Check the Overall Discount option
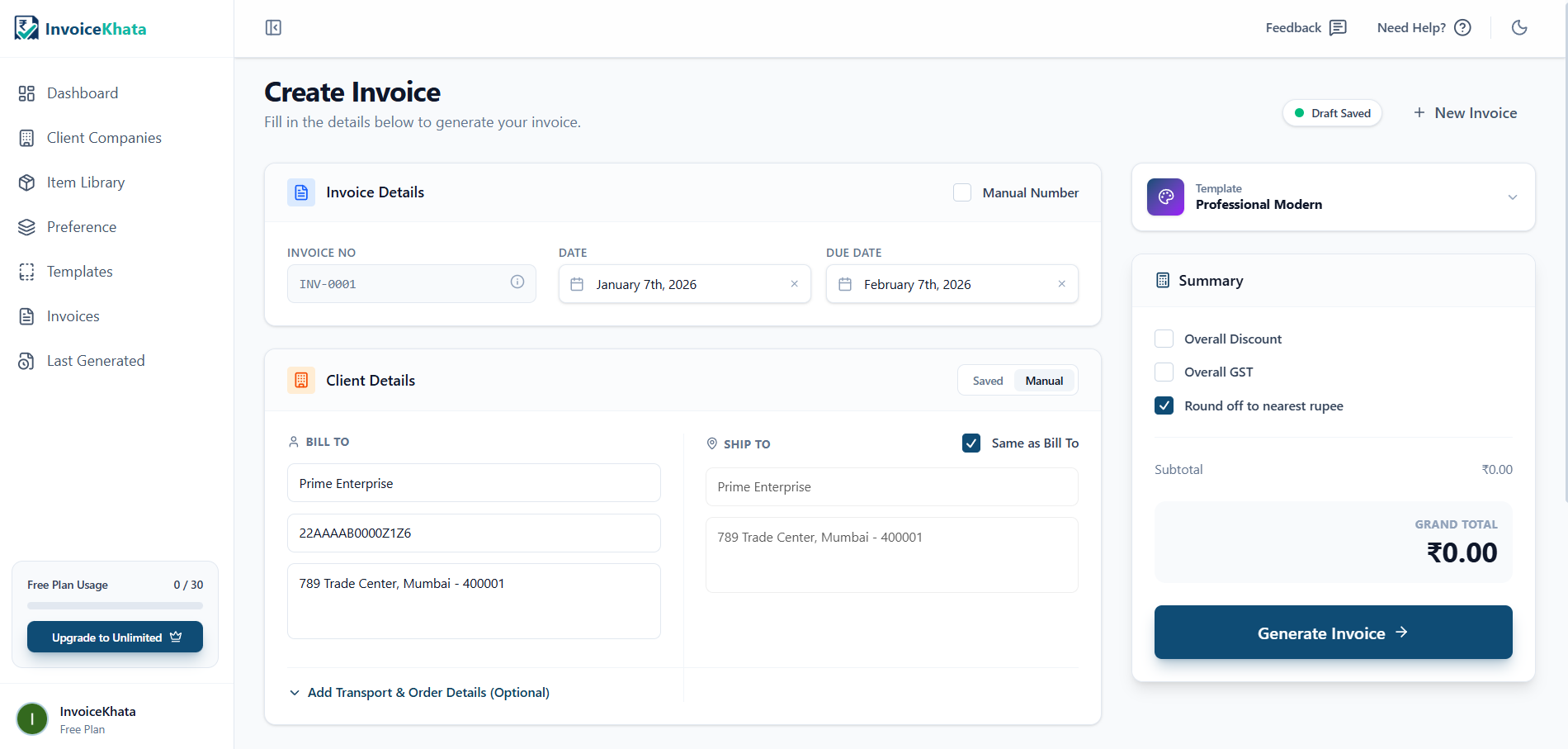The width and height of the screenshot is (1568, 749). point(1164,339)
